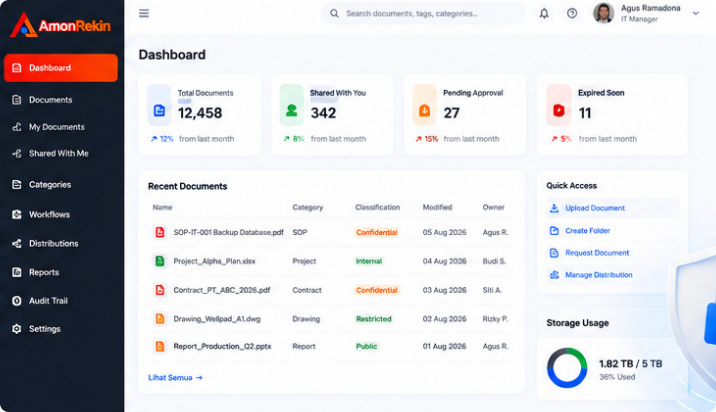Screen dimensions: 716x412
Task: Click the Create Folder link
Action: coord(588,231)
